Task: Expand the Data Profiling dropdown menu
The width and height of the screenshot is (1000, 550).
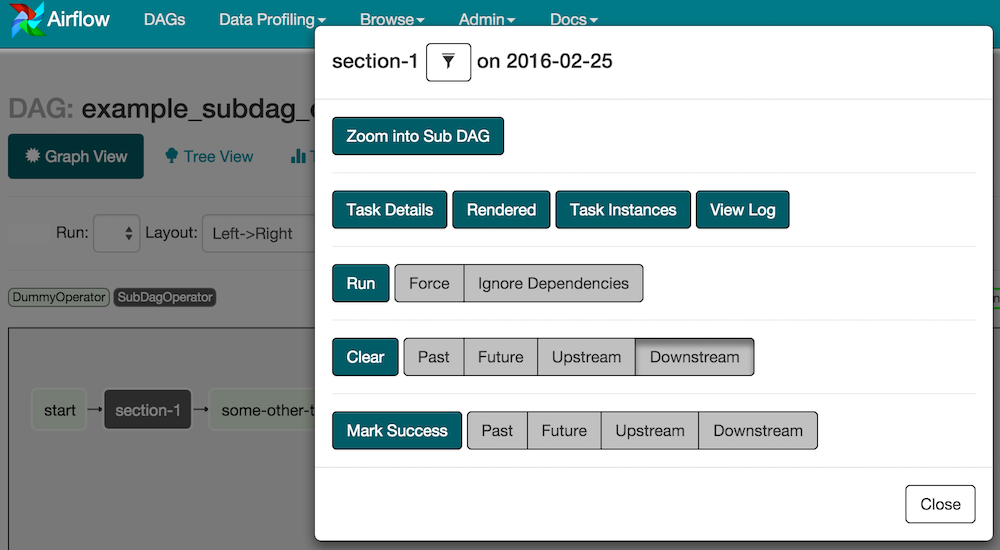Action: tap(272, 19)
